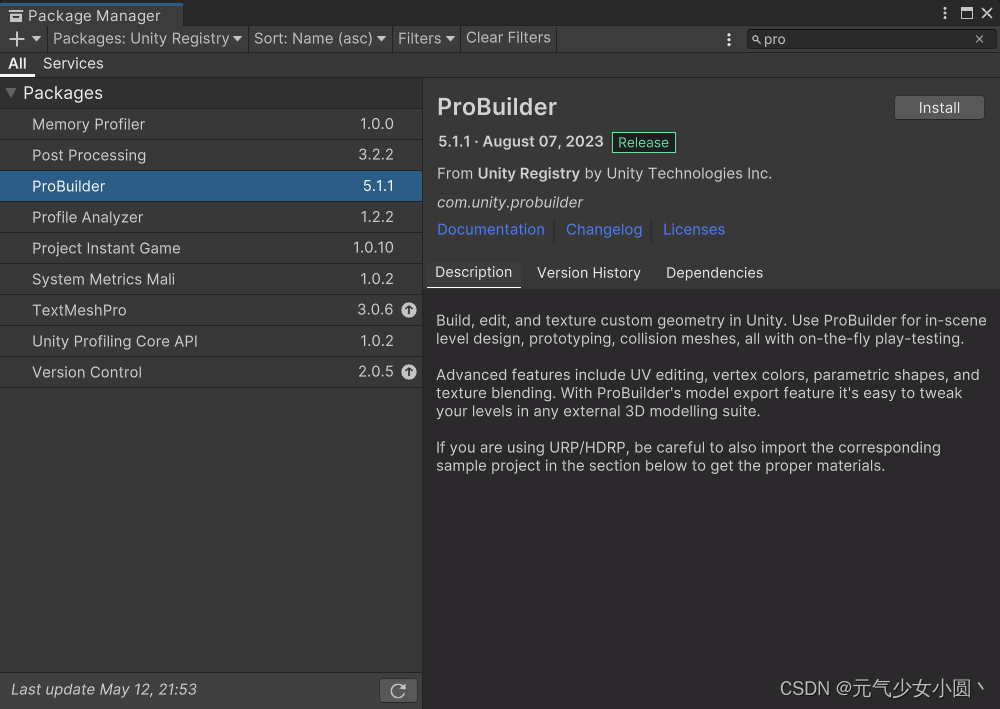This screenshot has height=709, width=1000.
Task: Open the window's three-dot menu in the title bar
Action: 945,13
